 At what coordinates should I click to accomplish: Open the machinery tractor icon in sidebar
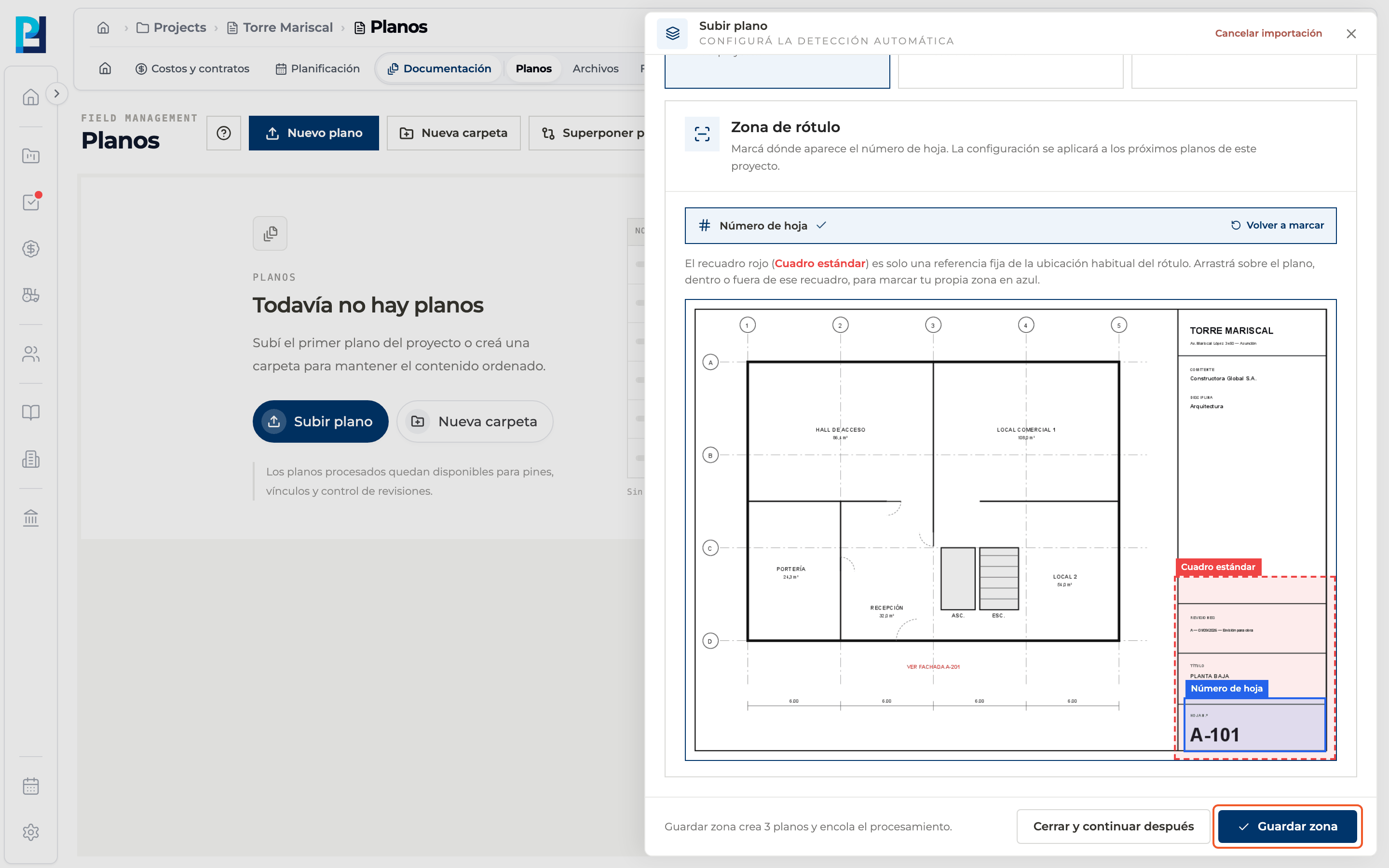[x=30, y=295]
